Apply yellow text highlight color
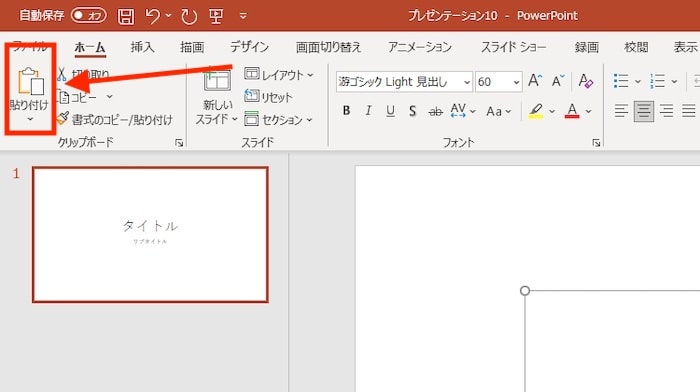The image size is (700, 392). click(536, 111)
